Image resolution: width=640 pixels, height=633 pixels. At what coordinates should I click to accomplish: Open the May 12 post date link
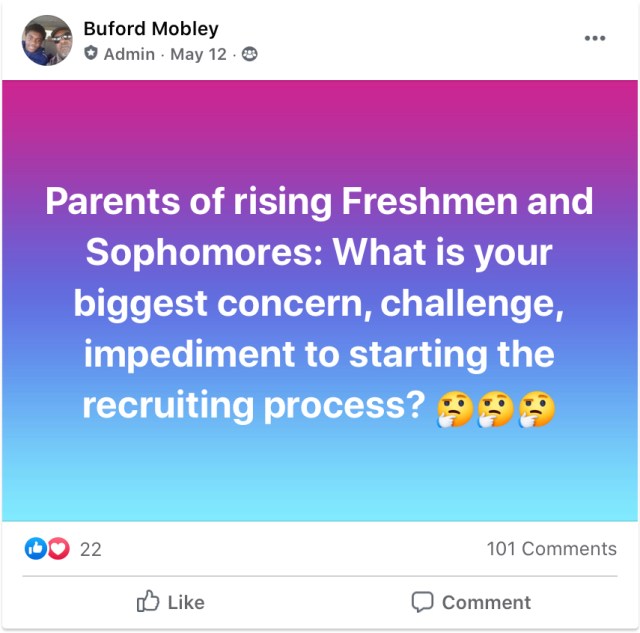[198, 54]
